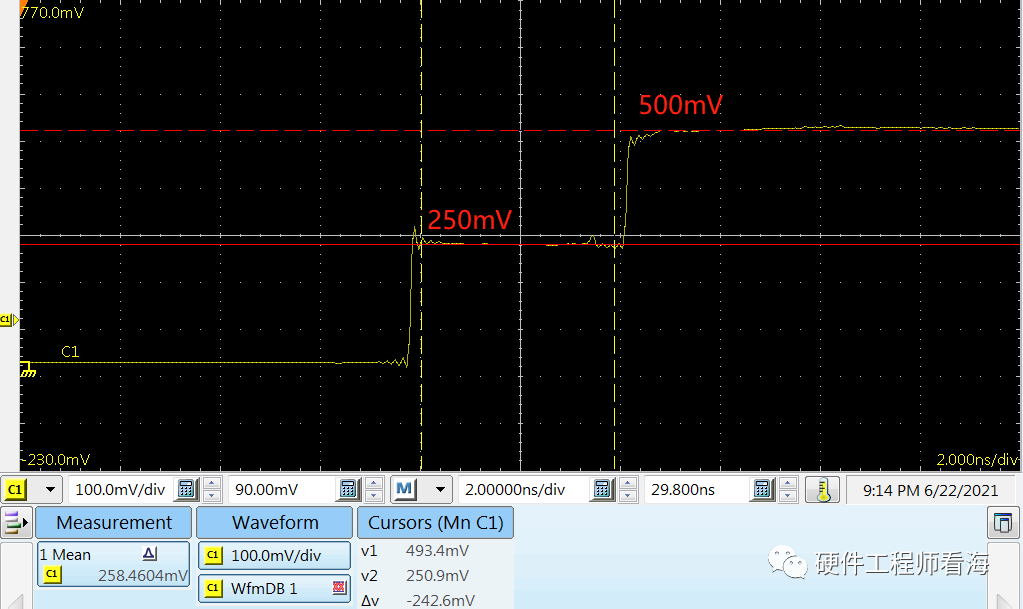1023x609 pixels.
Task: Open the M timebase selector dropdown arrow
Action: (x=440, y=490)
